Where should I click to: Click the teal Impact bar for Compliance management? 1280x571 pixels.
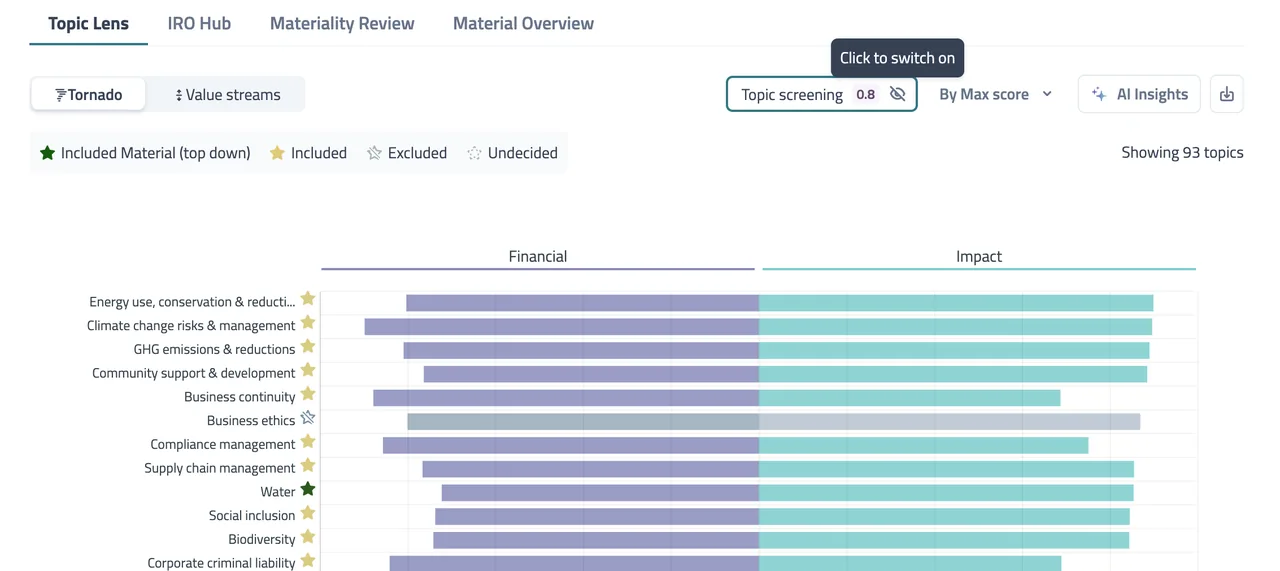point(923,445)
